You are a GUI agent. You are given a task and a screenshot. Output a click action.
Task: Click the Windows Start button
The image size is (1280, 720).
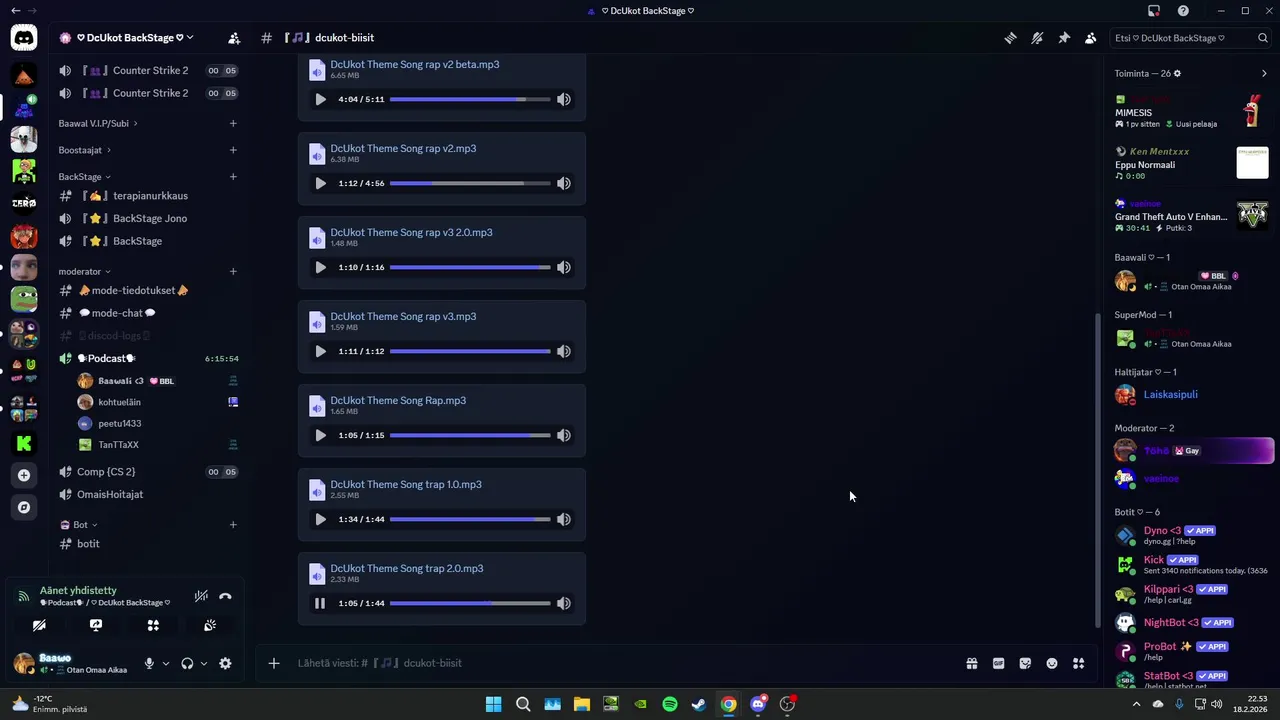[493, 704]
